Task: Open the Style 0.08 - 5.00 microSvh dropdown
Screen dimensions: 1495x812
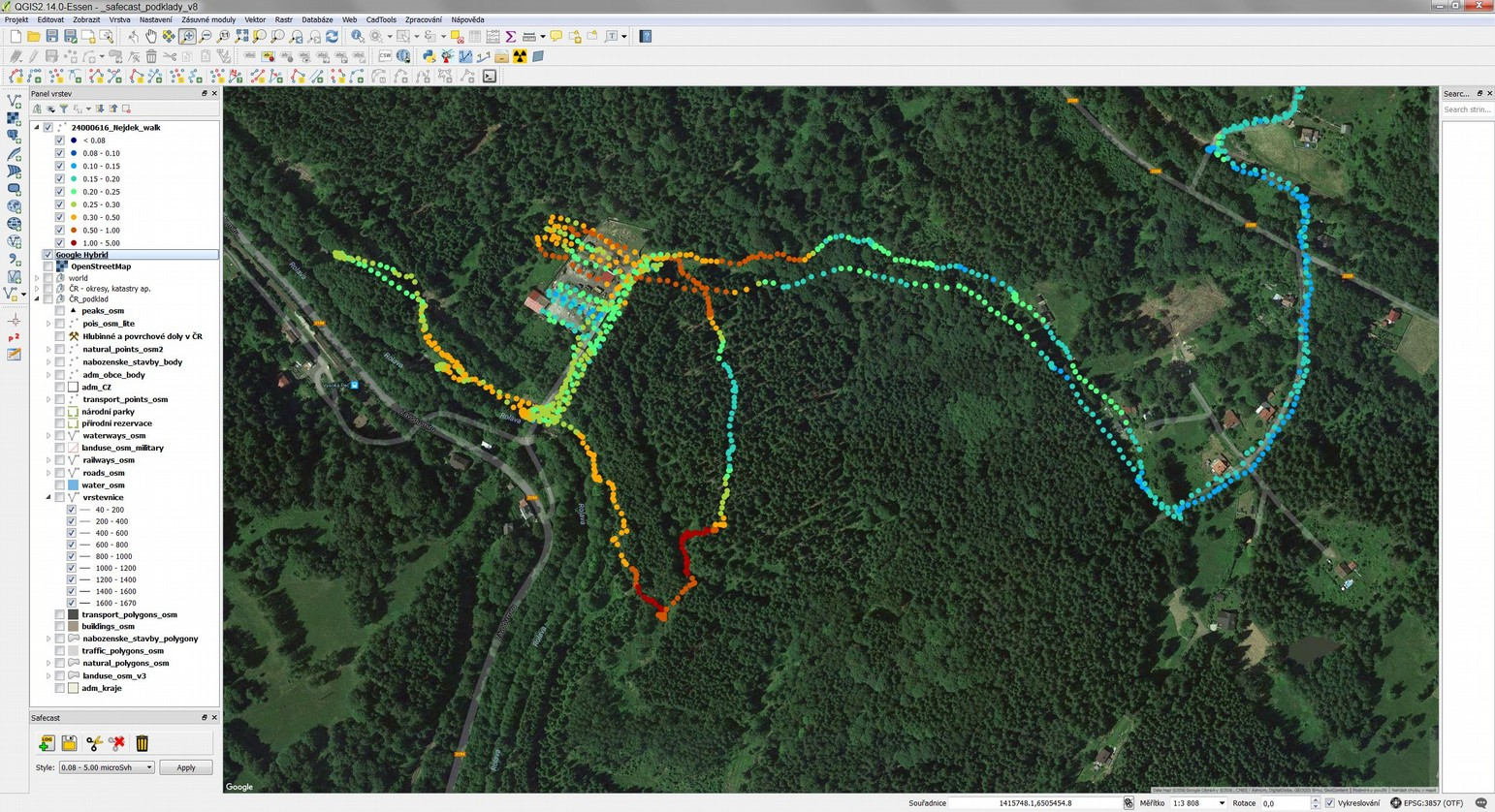Action: pyautogui.click(x=107, y=767)
